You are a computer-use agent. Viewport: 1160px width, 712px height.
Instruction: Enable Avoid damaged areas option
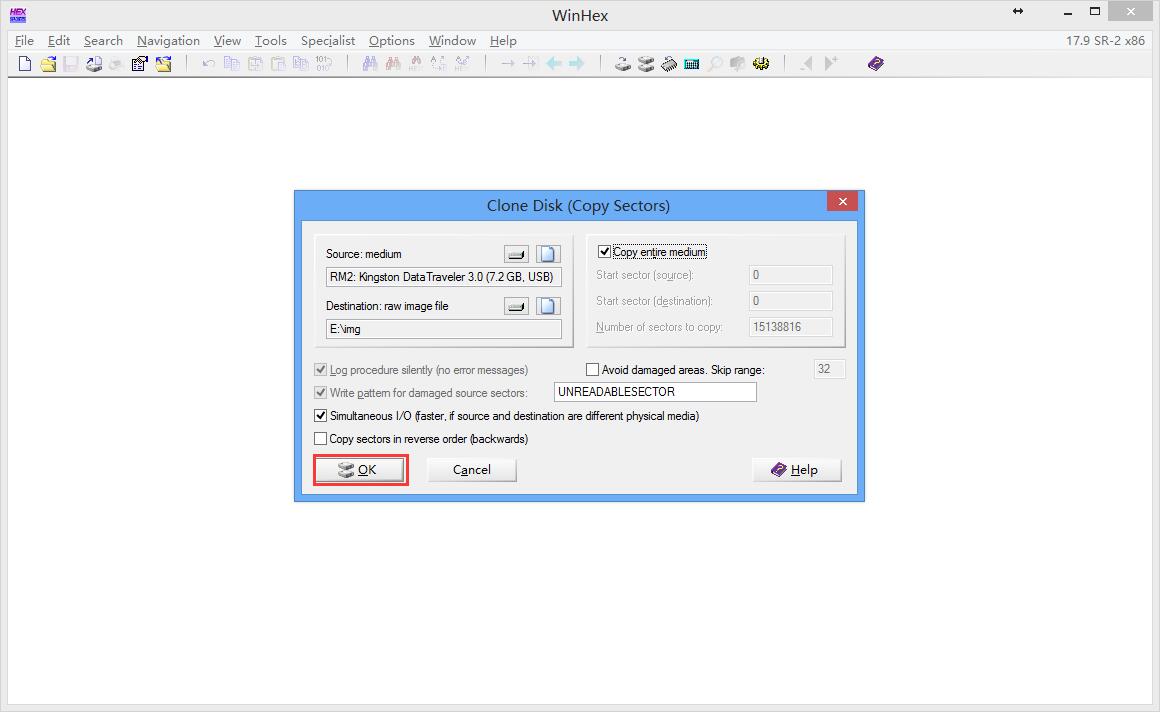tap(593, 370)
